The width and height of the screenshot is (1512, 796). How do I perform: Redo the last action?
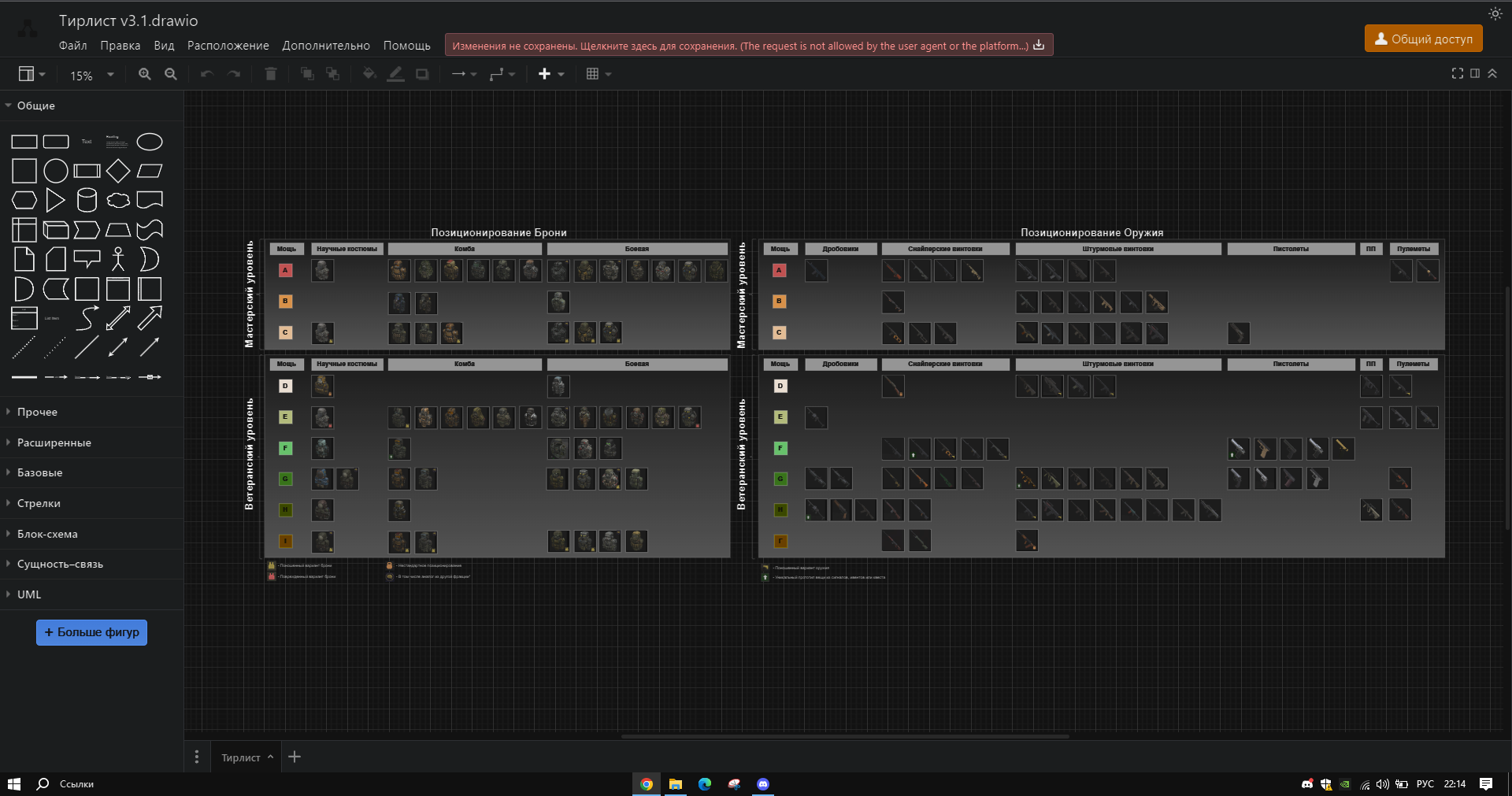pyautogui.click(x=234, y=74)
